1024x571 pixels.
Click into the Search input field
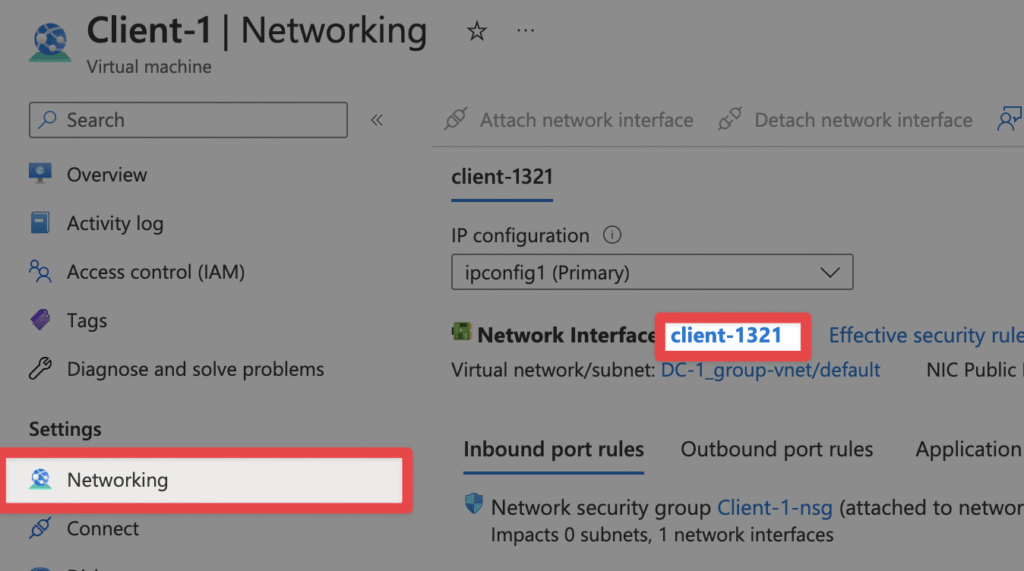pos(188,120)
